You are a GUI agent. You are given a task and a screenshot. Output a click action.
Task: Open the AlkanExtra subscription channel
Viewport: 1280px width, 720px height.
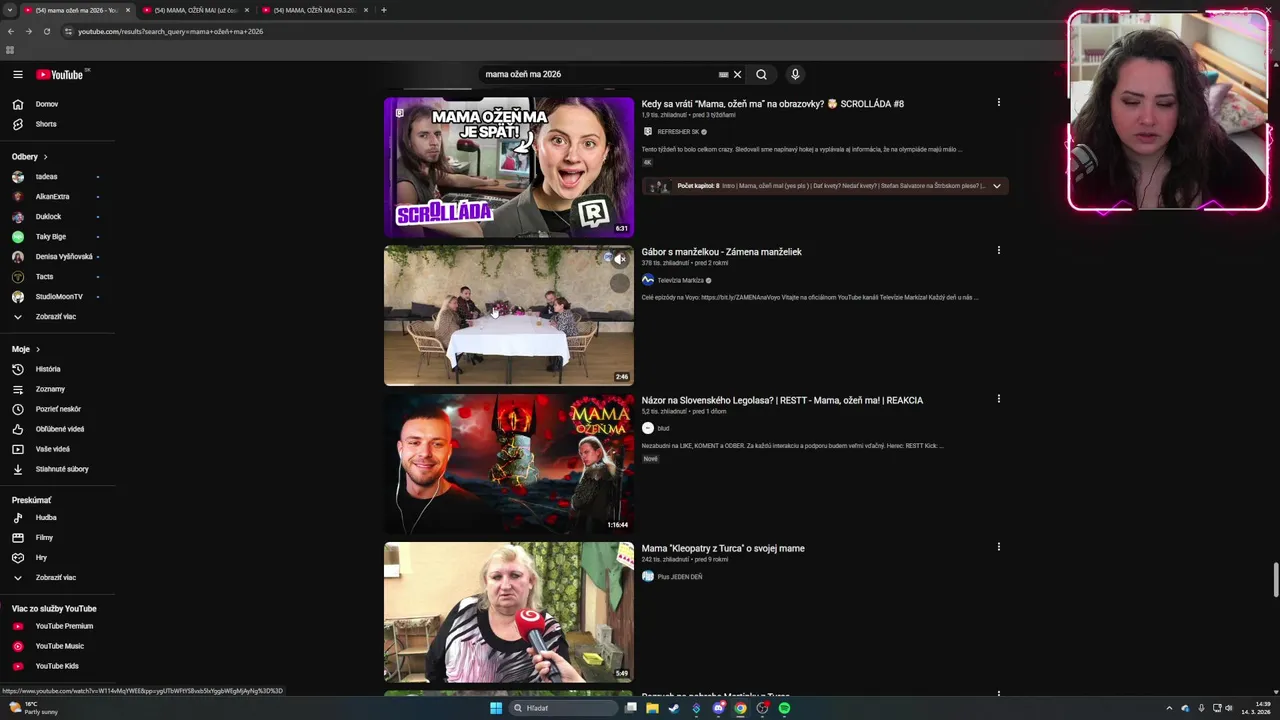coord(52,197)
